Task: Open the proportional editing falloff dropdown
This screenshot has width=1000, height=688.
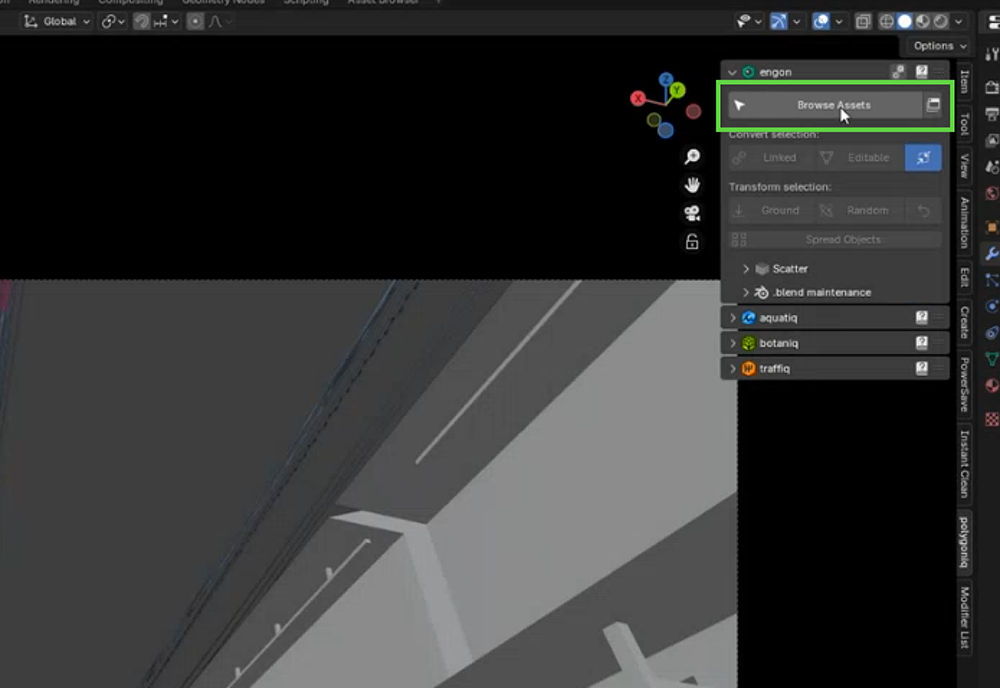Action: pos(220,22)
